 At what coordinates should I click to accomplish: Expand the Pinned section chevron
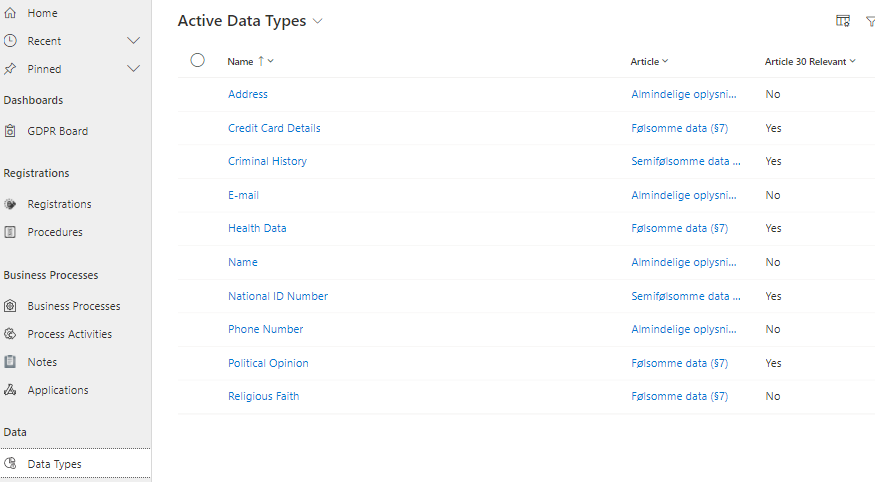(x=134, y=69)
